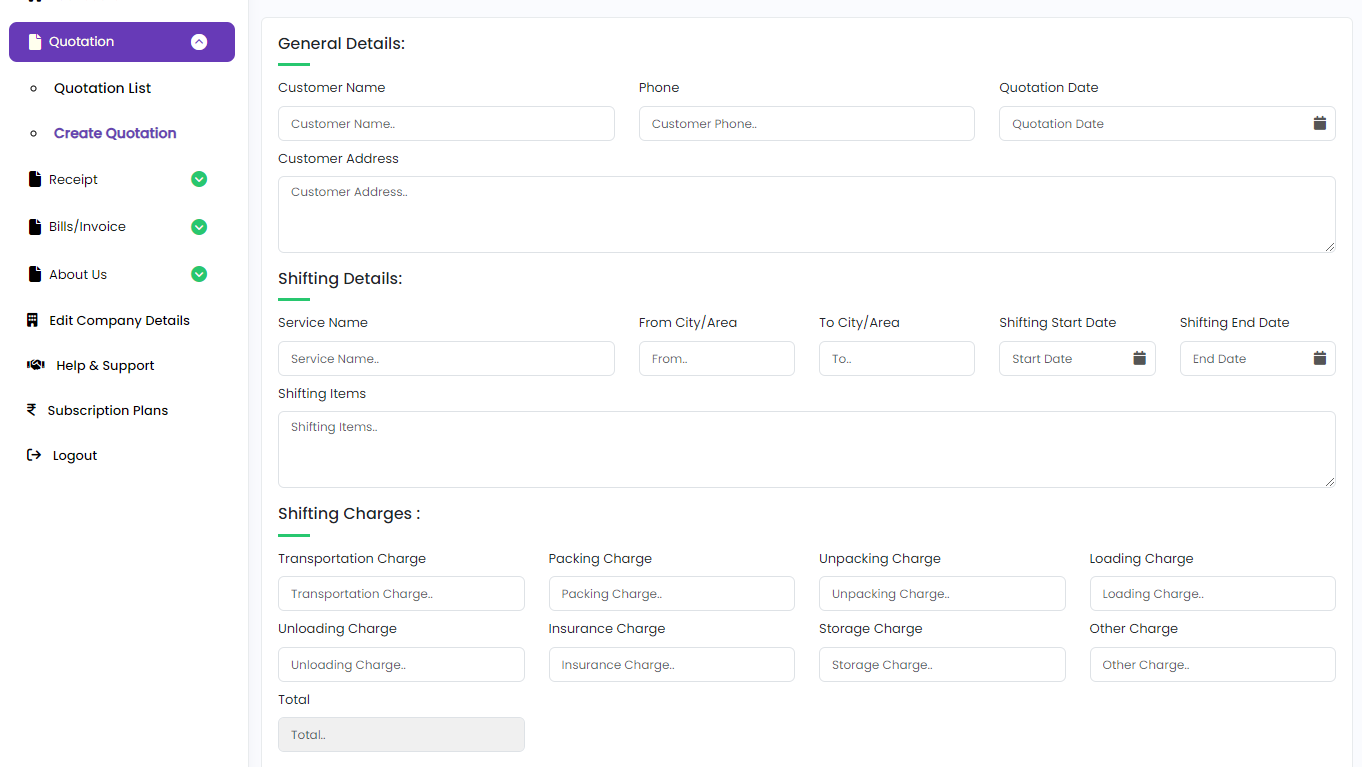Expand the Receipt submenu chevron
This screenshot has height=767, width=1362.
click(x=199, y=179)
